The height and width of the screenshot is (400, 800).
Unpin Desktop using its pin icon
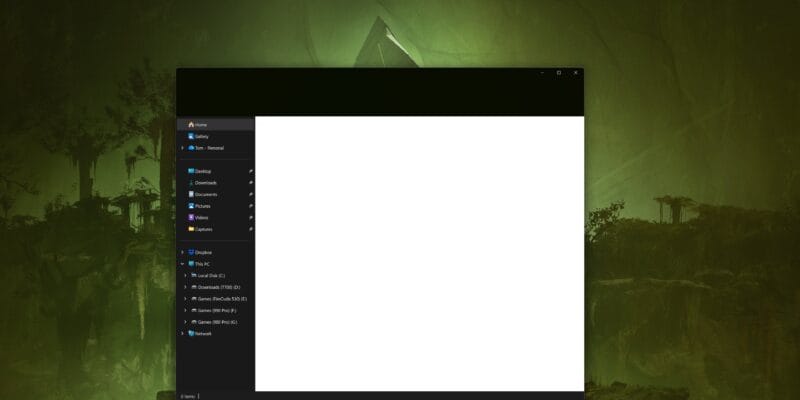[251, 171]
